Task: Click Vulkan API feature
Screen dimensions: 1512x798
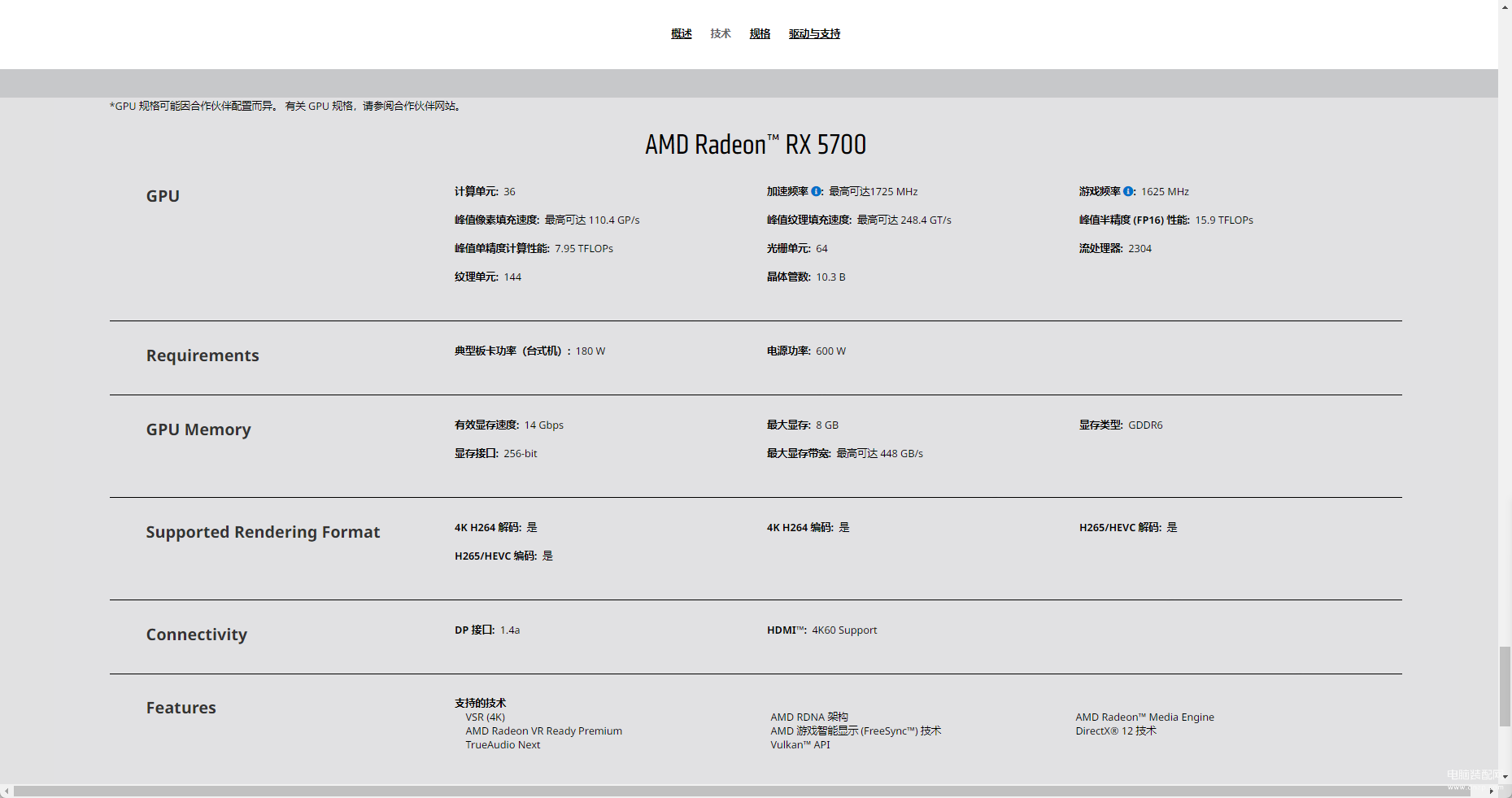Action: (x=800, y=744)
